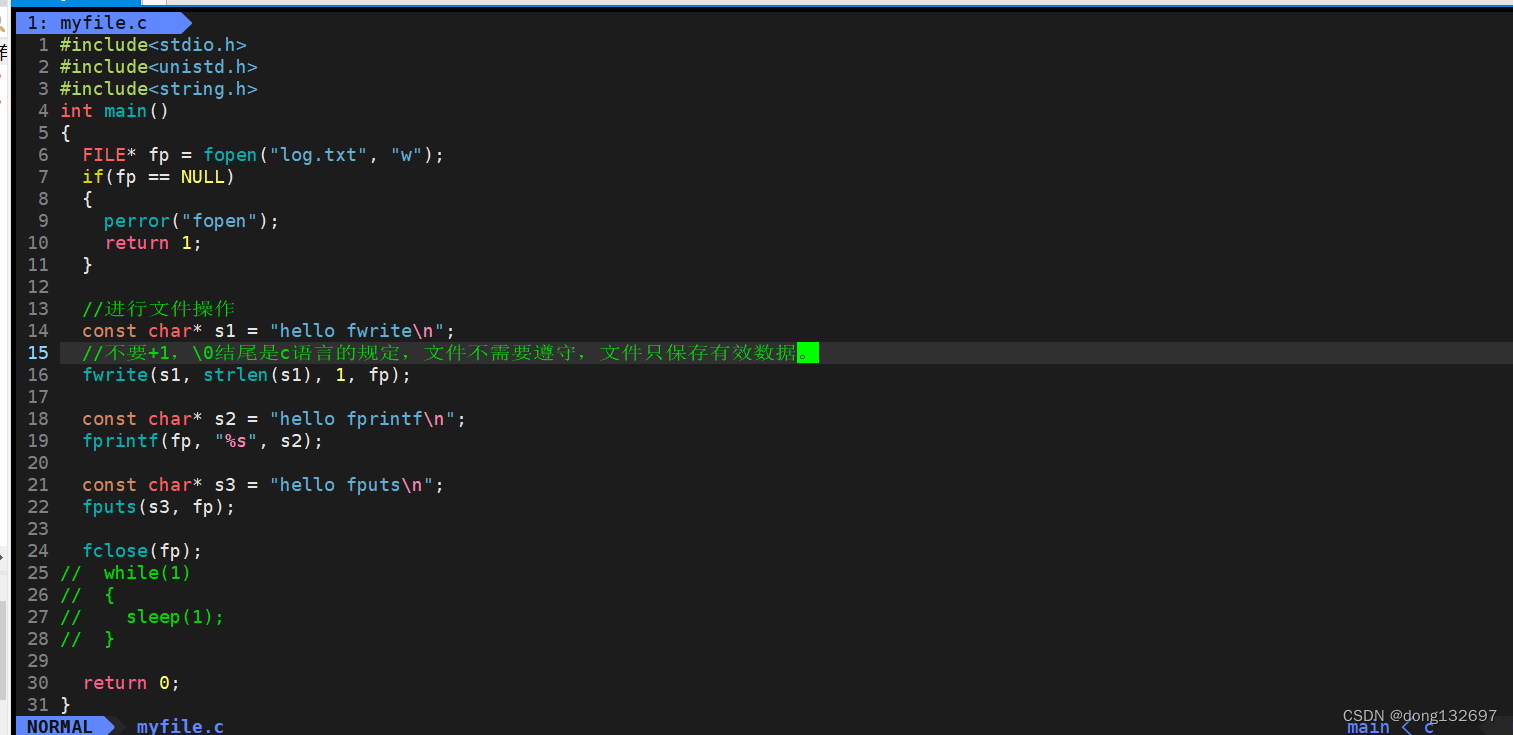
Task: Click the NORMAL mode indicator in status line
Action: [60, 726]
